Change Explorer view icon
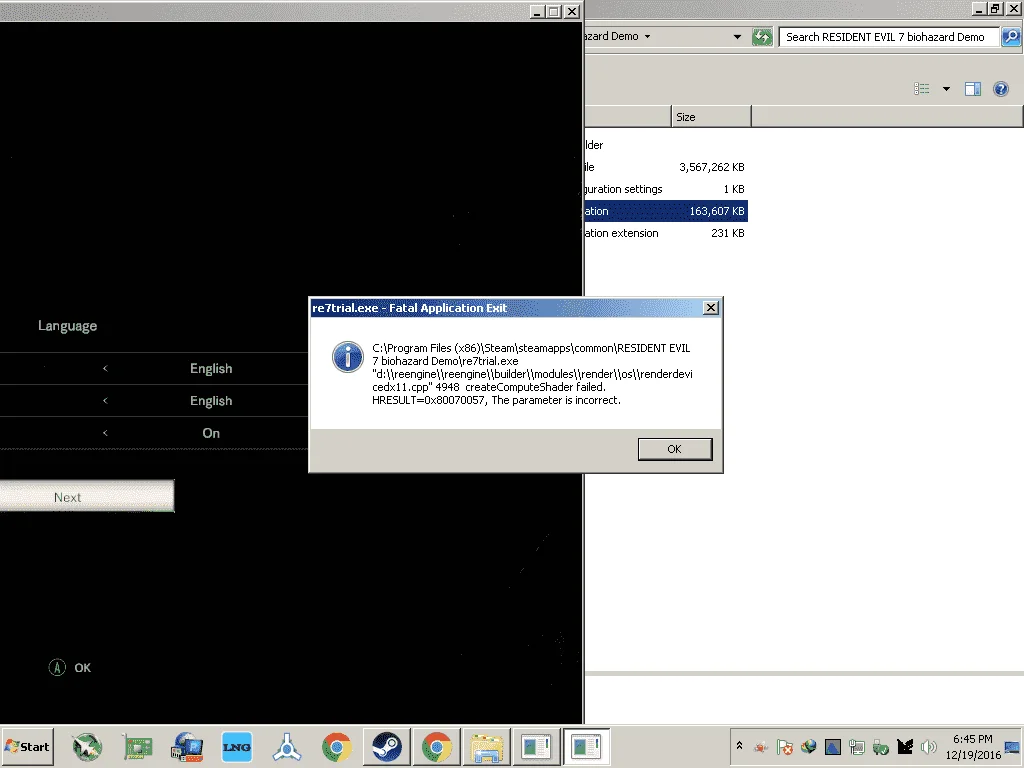Viewport: 1024px width, 768px height. [921, 89]
